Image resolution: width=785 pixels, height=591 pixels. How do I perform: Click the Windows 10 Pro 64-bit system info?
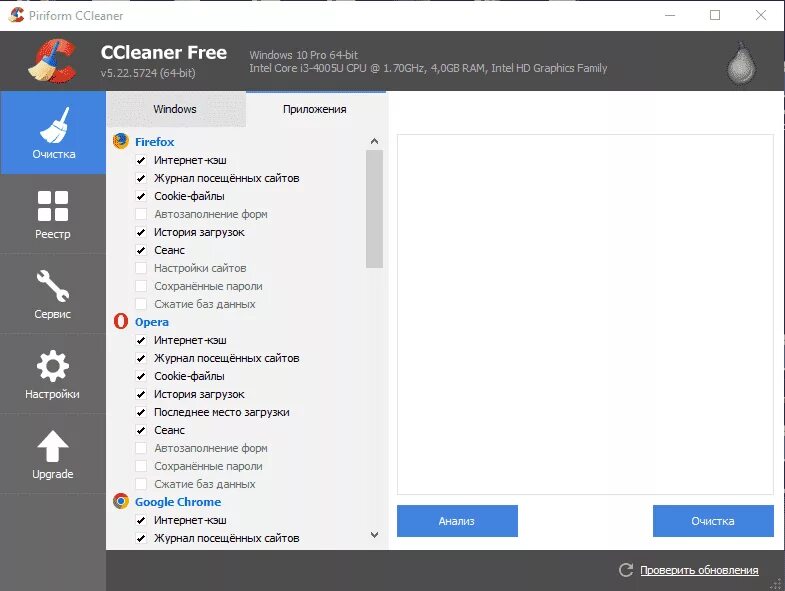click(303, 55)
